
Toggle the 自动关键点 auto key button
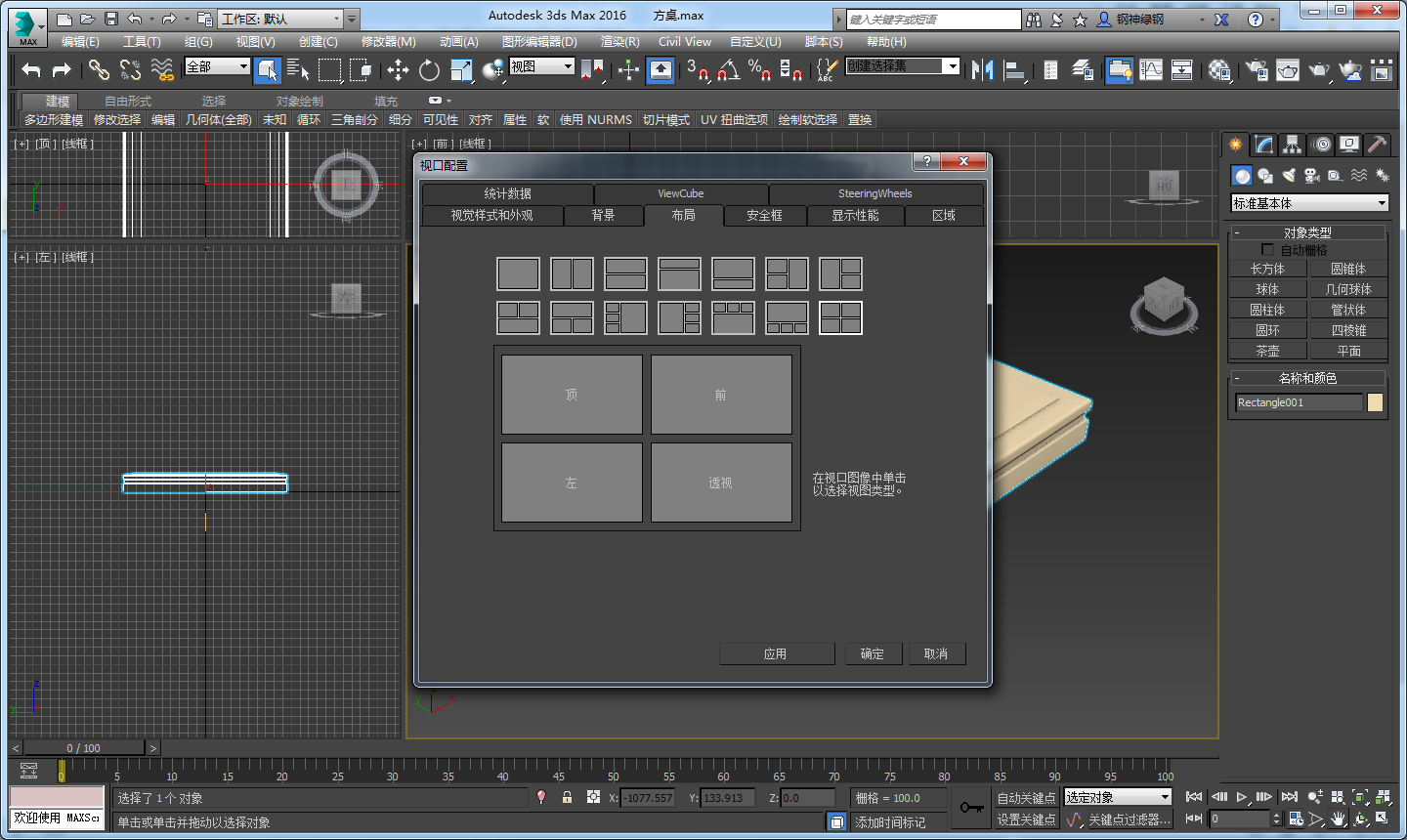(1026, 798)
